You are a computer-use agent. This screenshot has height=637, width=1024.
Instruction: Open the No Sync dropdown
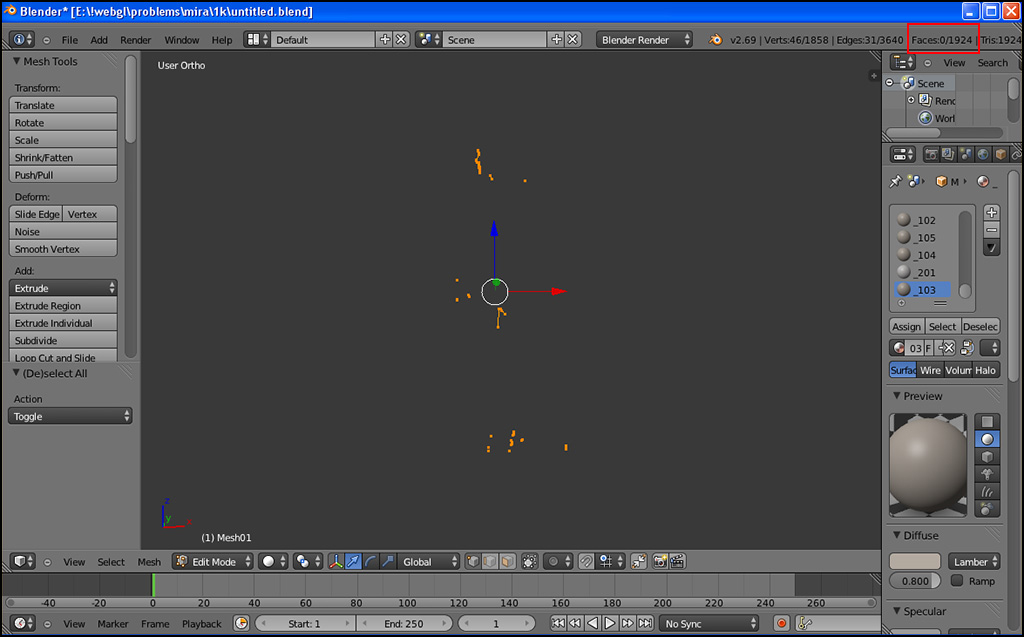tap(709, 623)
